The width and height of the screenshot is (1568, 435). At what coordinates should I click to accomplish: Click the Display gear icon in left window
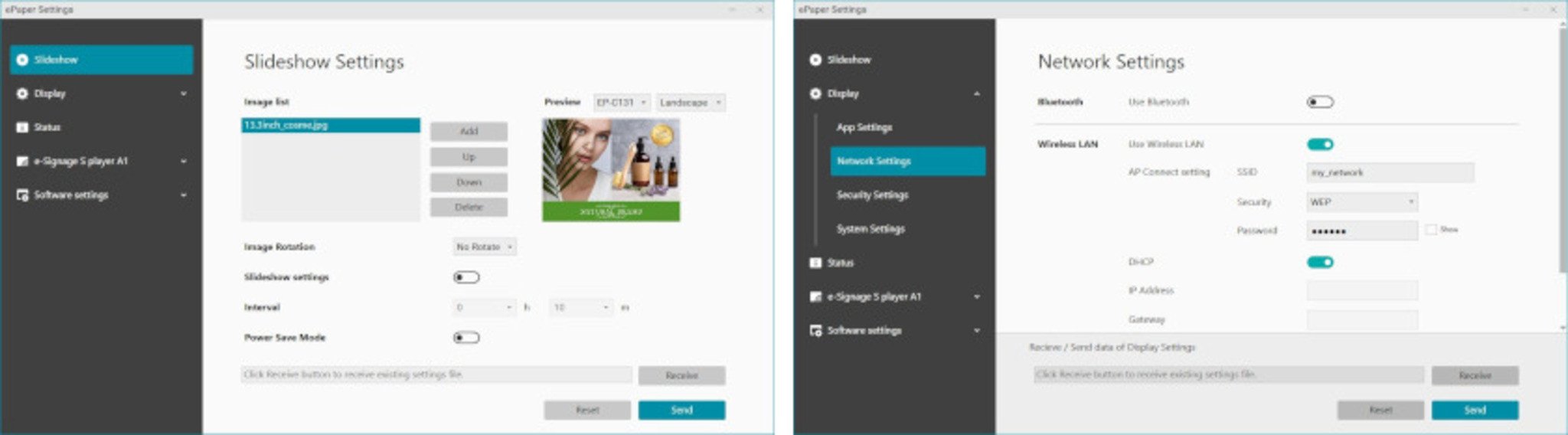coord(22,93)
